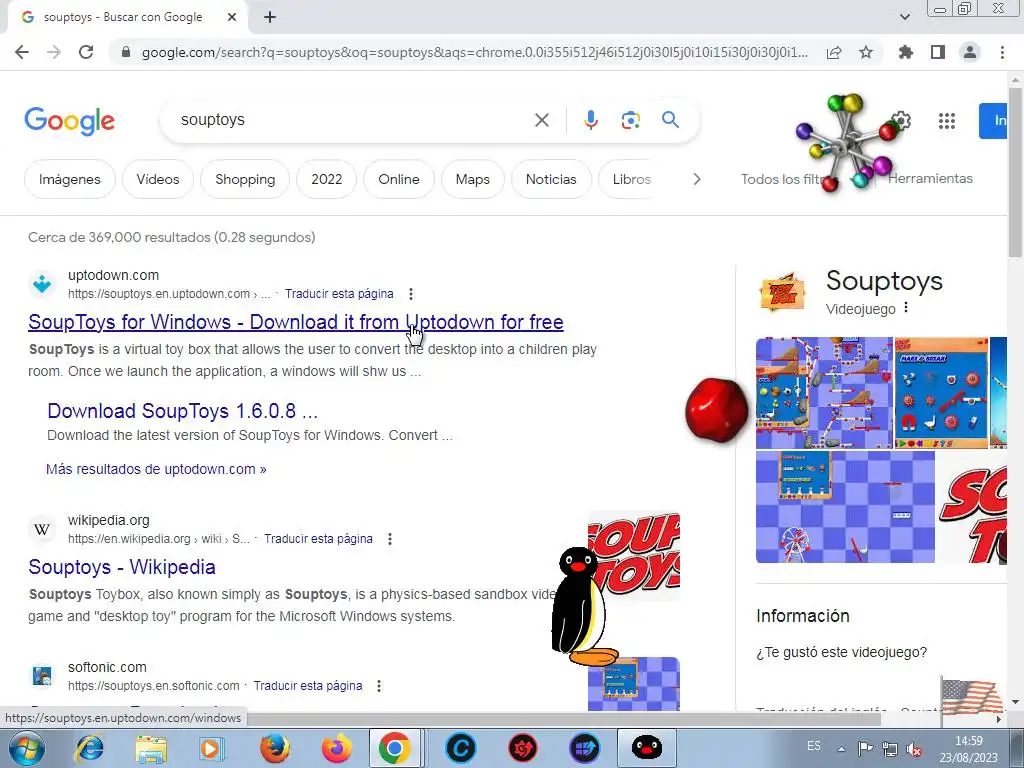This screenshot has width=1024, height=768.
Task: Show more filter chips arrow
Action: click(x=697, y=179)
